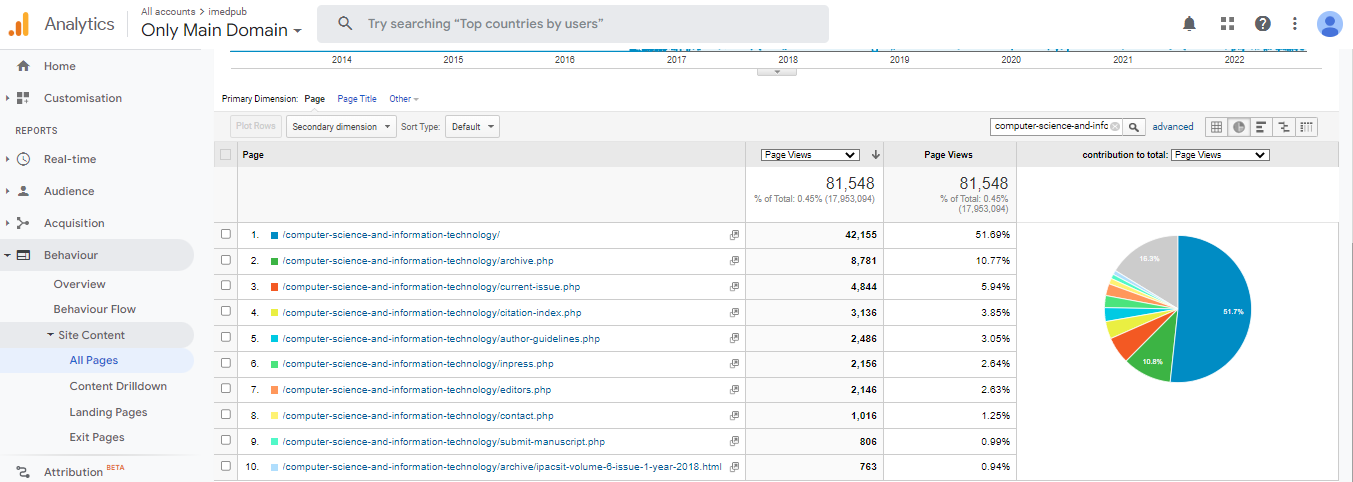
Task: Check the box for current-issue.php row
Action: point(226,287)
